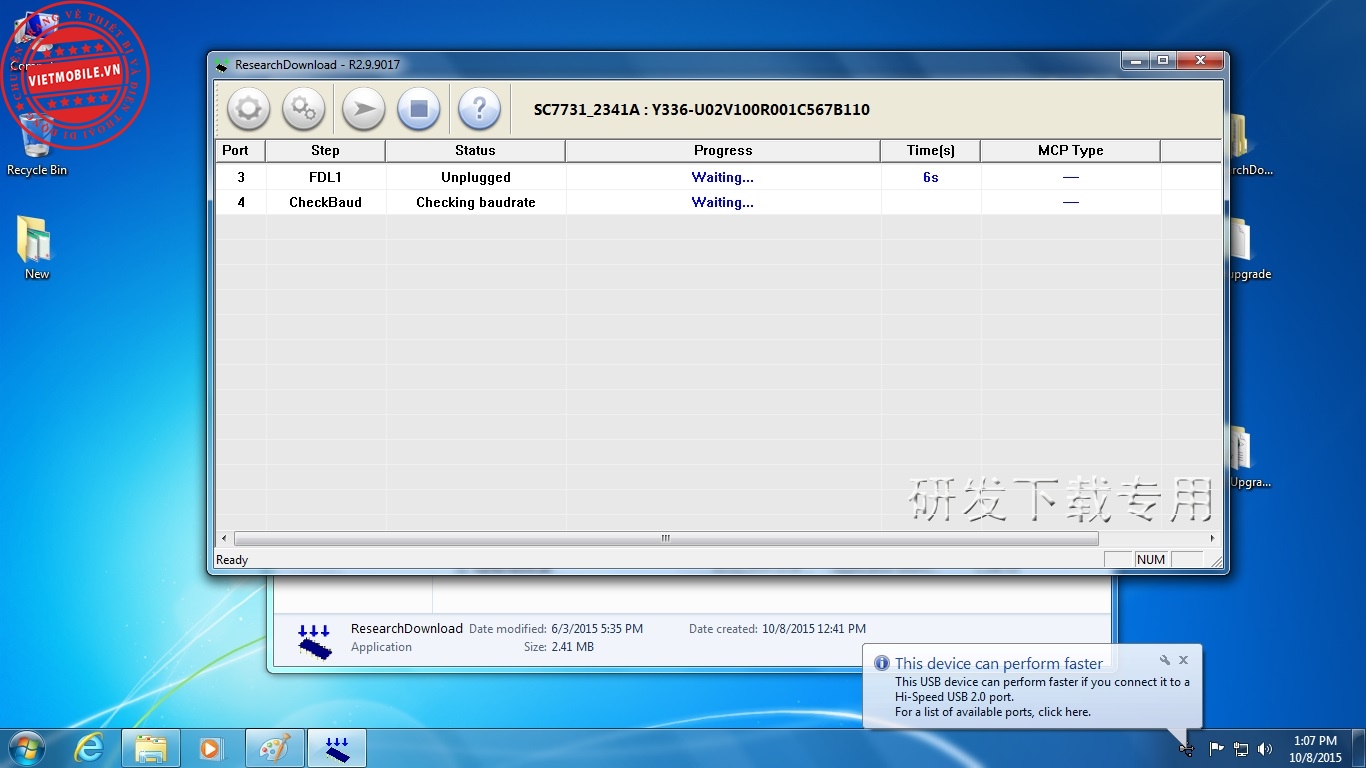1366x768 pixels.
Task: Select ResearchDownload taskbar button
Action: (x=337, y=748)
